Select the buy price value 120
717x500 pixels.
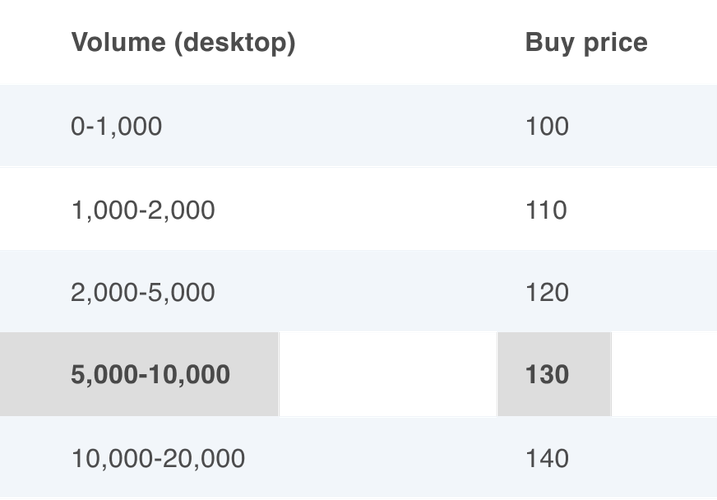546,293
